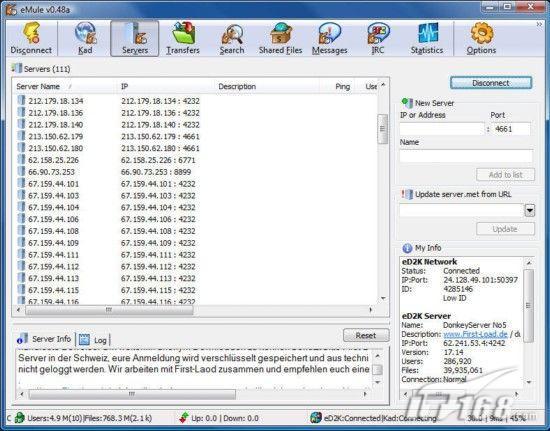The width and height of the screenshot is (550, 431).
Task: Open the Shared Files view
Action: (x=280, y=38)
